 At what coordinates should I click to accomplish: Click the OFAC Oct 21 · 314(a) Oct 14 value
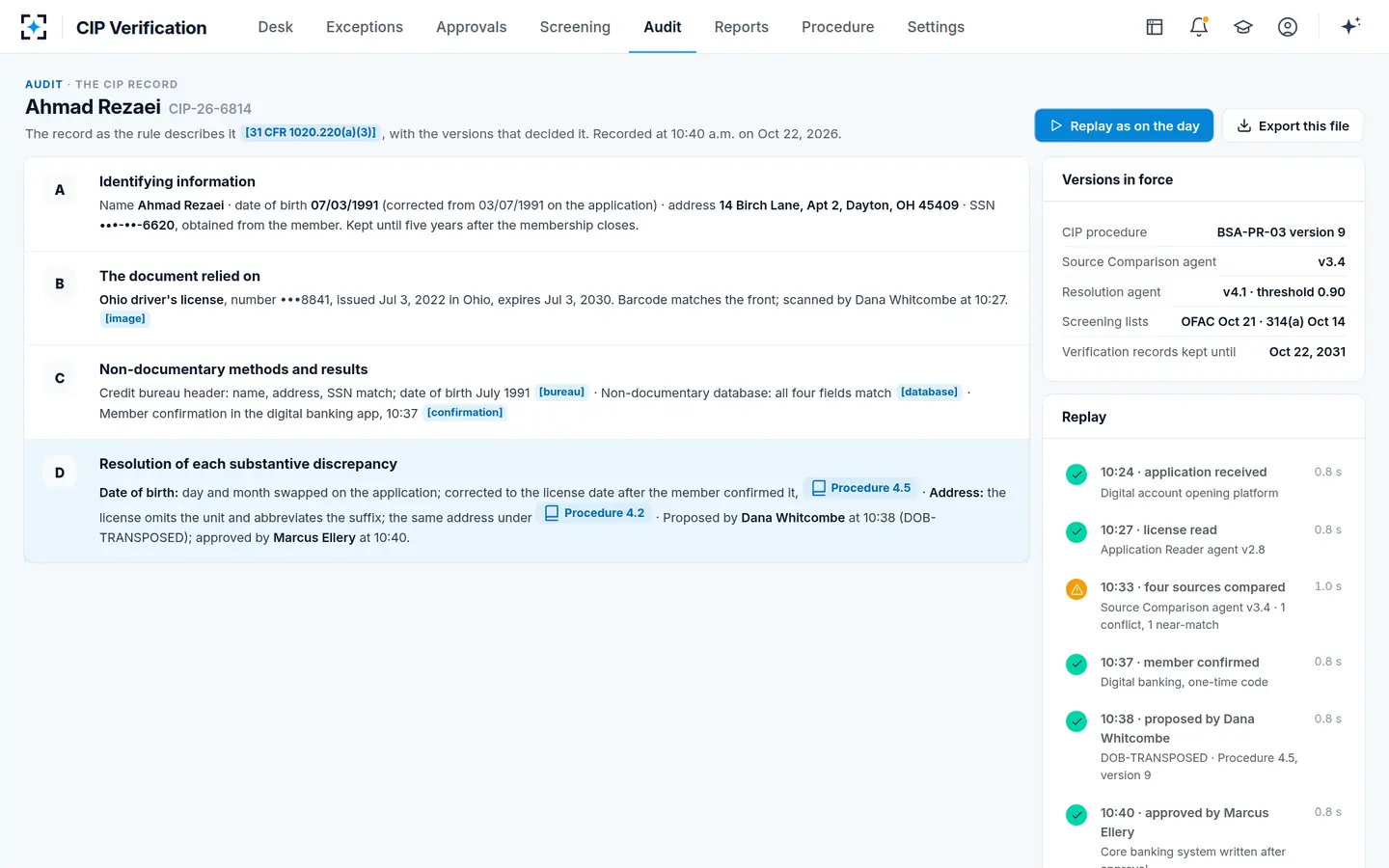pyautogui.click(x=1263, y=322)
